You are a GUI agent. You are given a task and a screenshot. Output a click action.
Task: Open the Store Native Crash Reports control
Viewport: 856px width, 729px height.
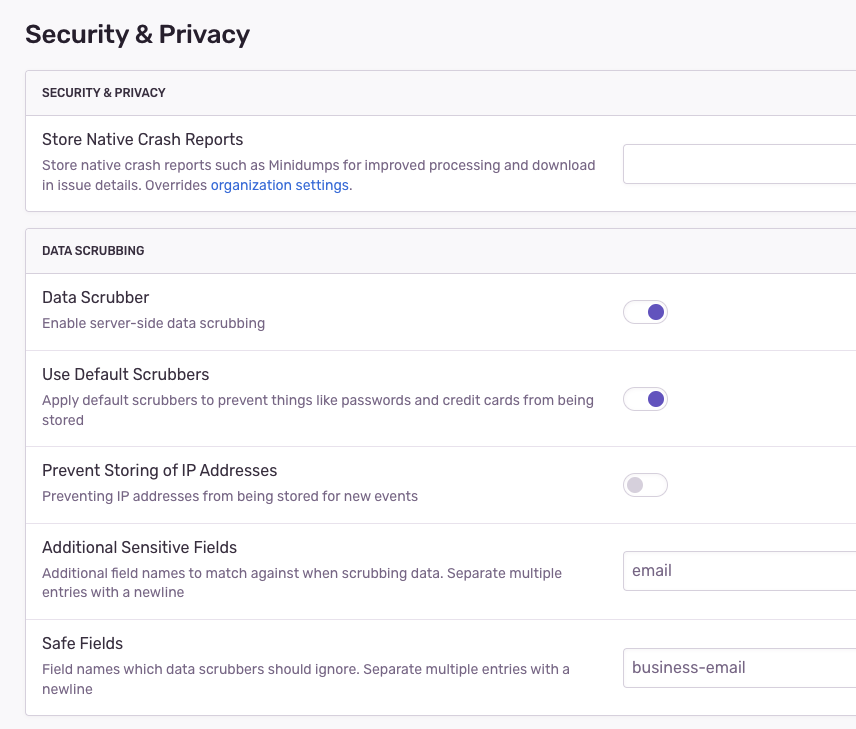pos(740,163)
